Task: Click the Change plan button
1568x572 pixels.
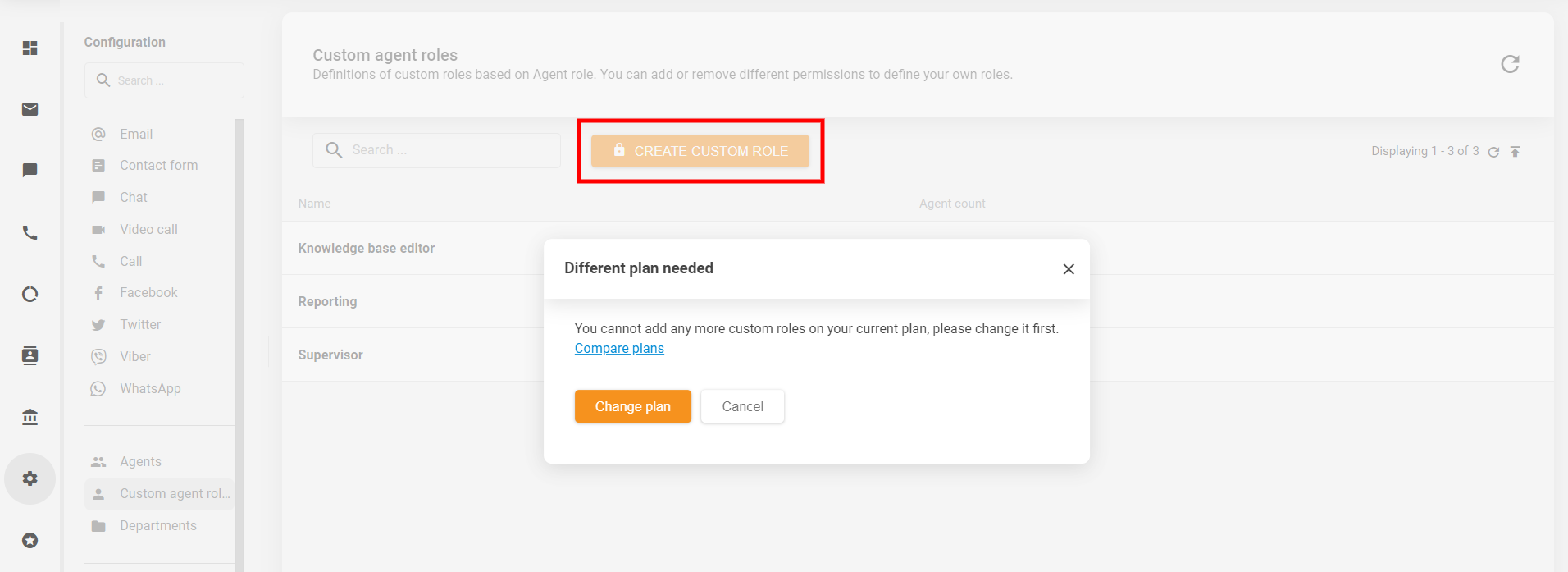Action: coord(632,406)
